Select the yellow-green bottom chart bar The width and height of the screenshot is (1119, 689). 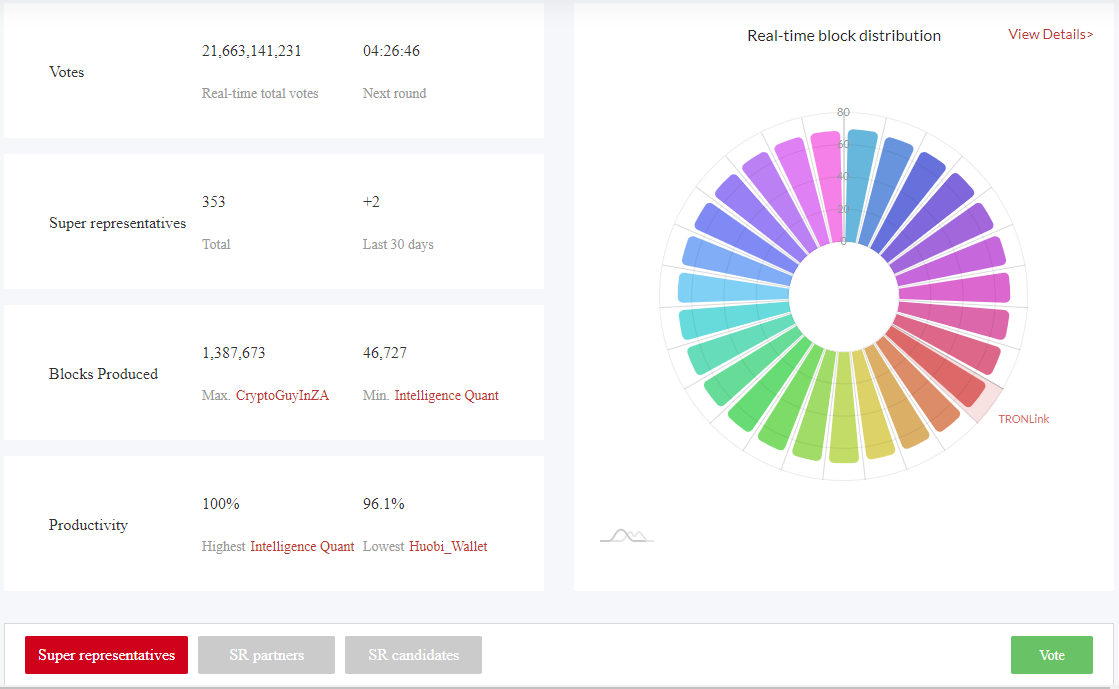pos(844,407)
